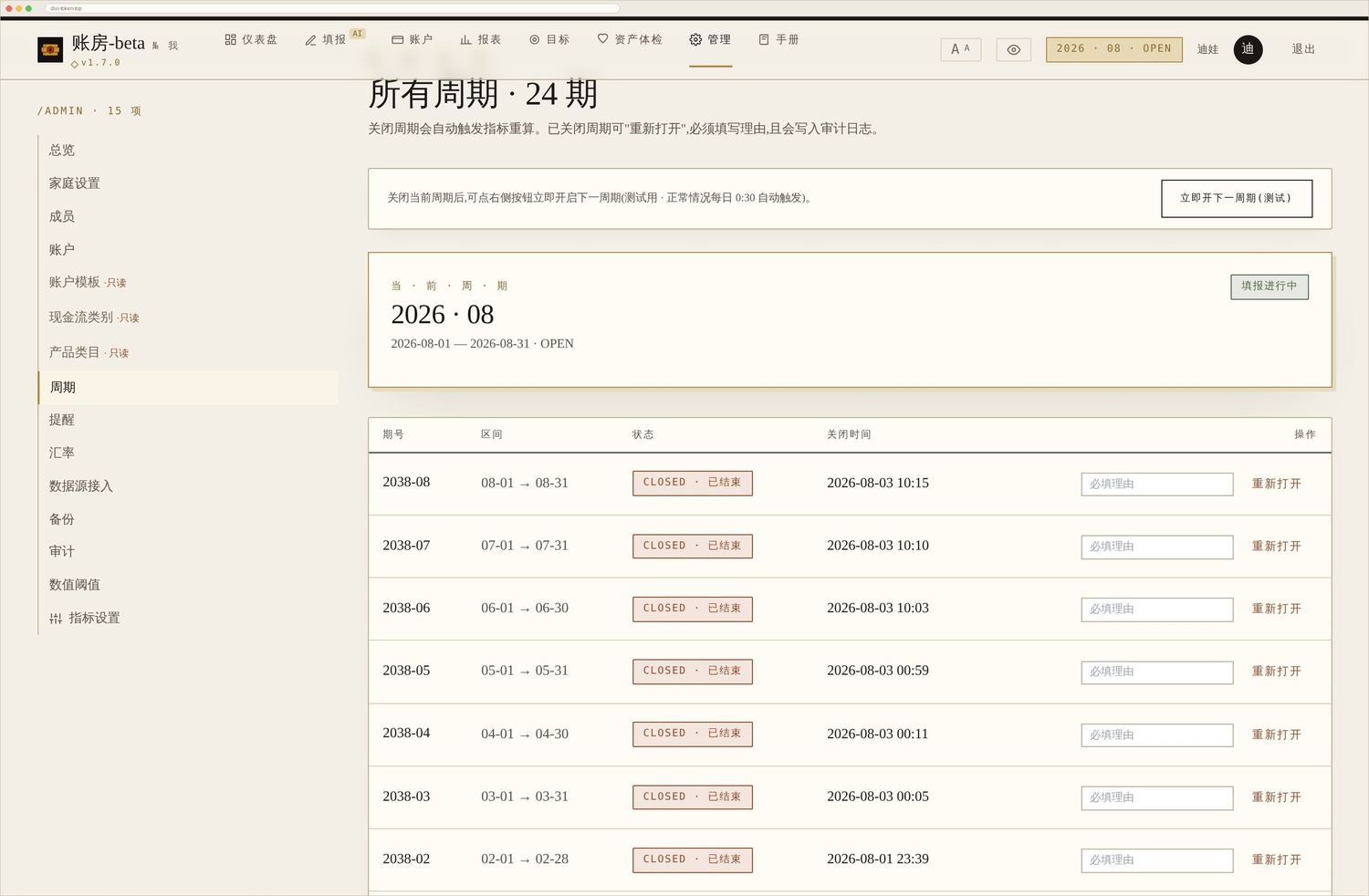This screenshot has height=896, width=1369.
Task: Select the 管理 nav item
Action: coord(710,39)
